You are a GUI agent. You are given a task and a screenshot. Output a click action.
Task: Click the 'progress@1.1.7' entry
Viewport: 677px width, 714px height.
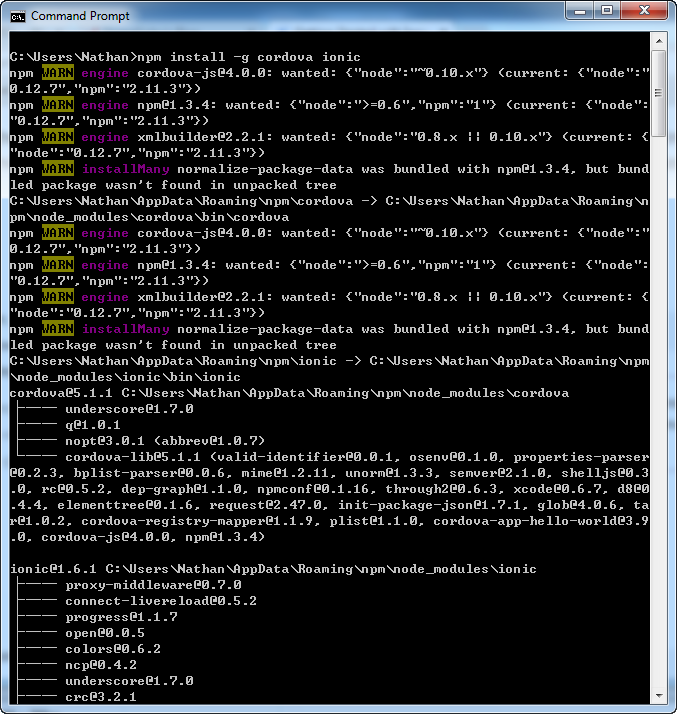click(122, 617)
